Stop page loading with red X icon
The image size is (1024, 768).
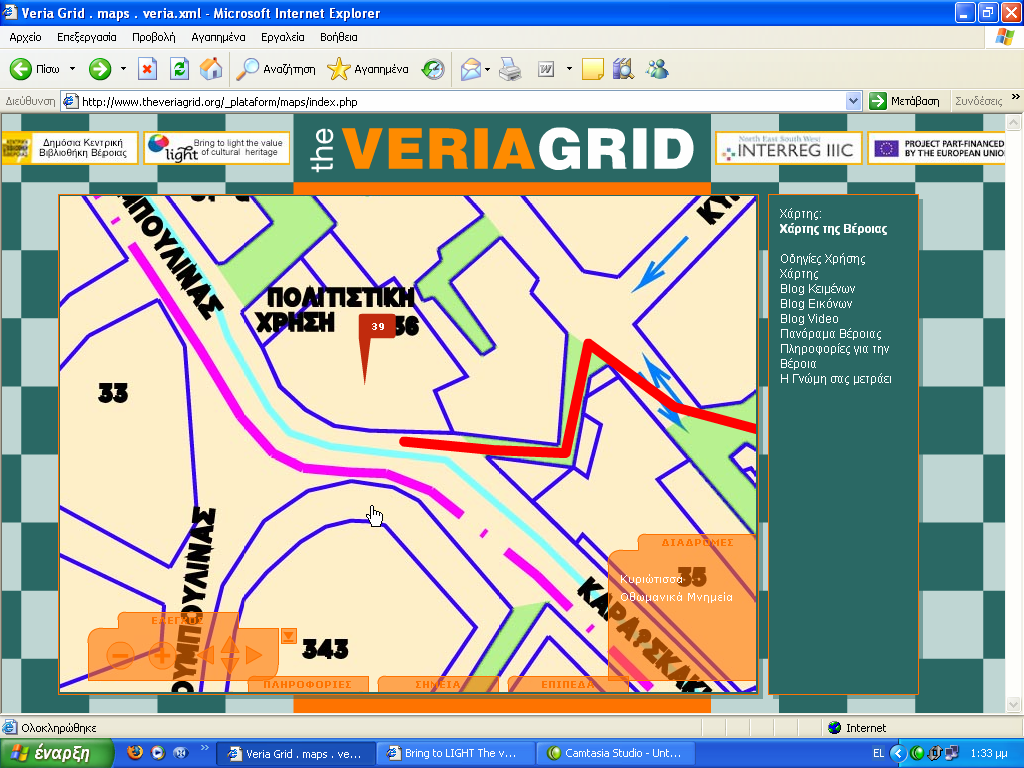point(148,69)
